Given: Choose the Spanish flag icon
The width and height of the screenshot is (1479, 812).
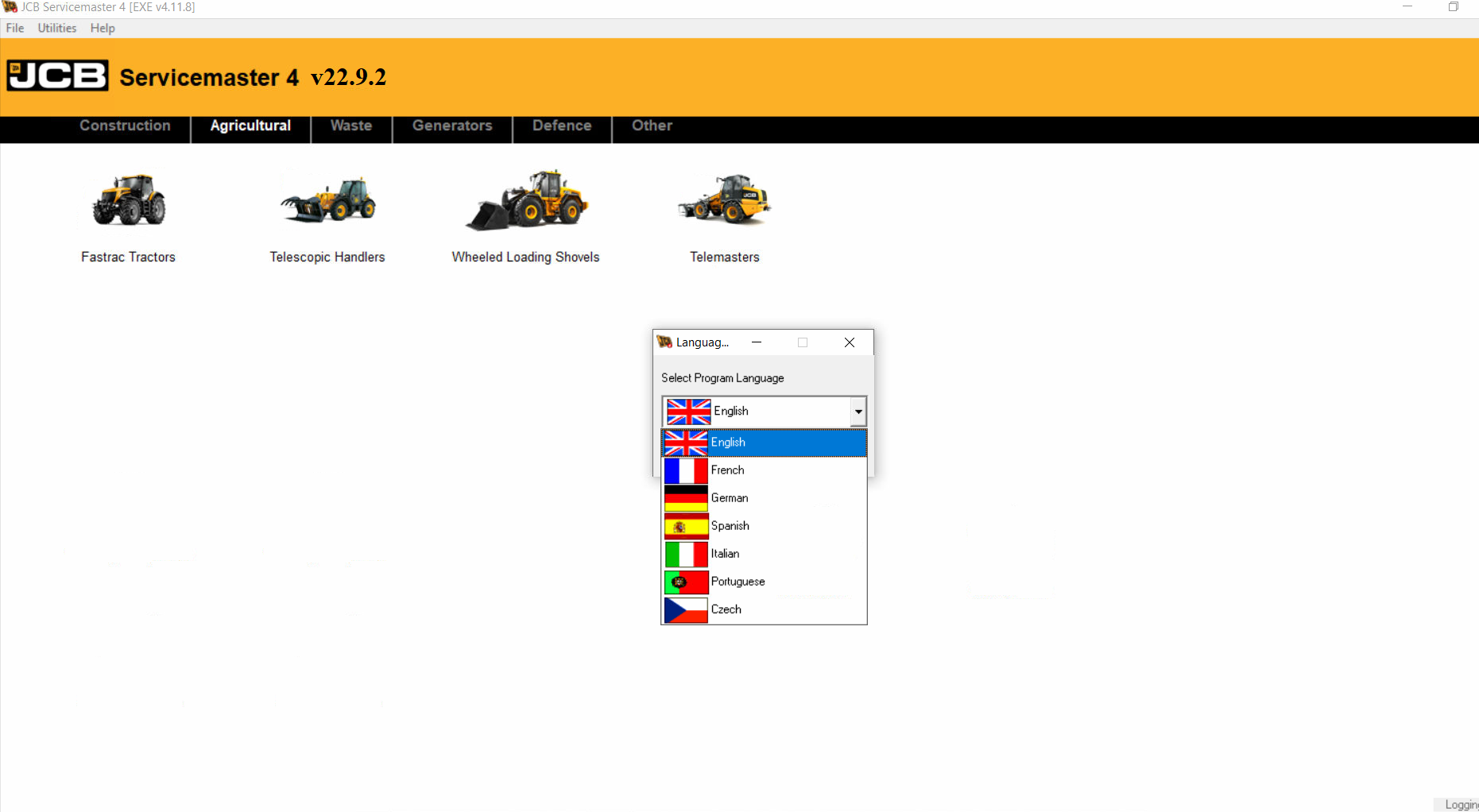Looking at the screenshot, I should click(x=686, y=526).
